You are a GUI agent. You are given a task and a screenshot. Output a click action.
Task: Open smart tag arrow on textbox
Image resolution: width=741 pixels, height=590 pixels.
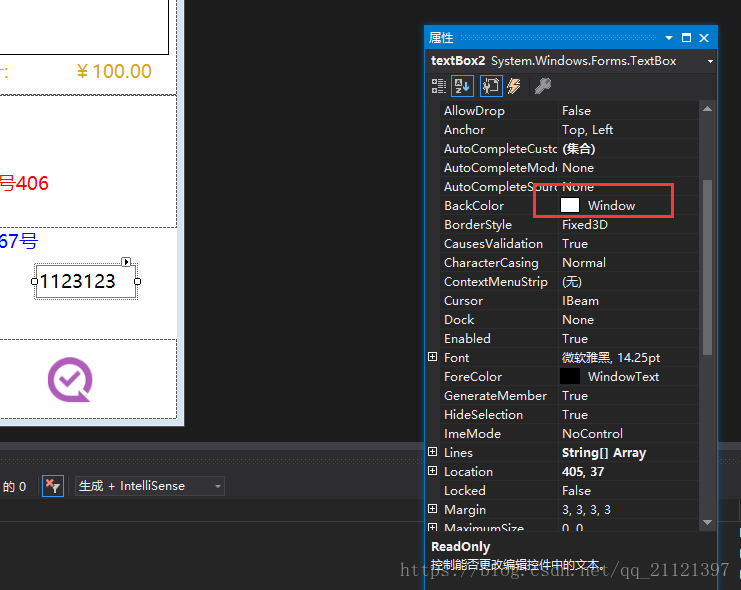pos(126,261)
